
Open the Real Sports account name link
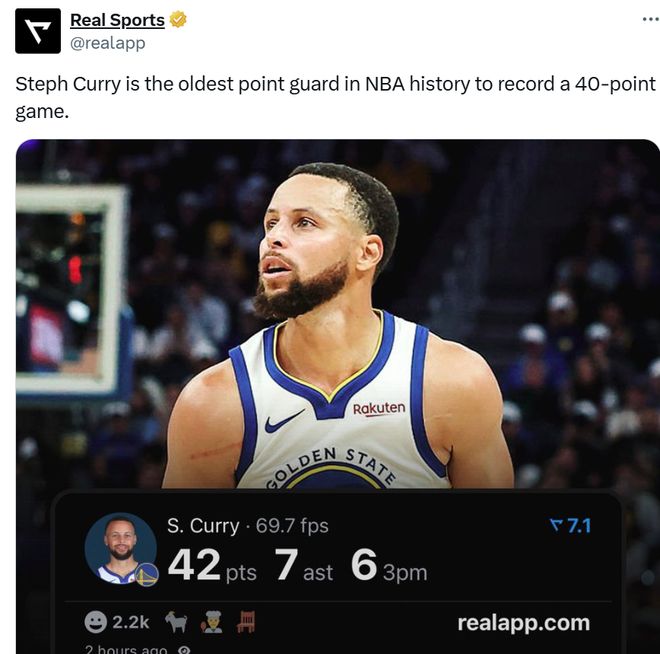(117, 20)
